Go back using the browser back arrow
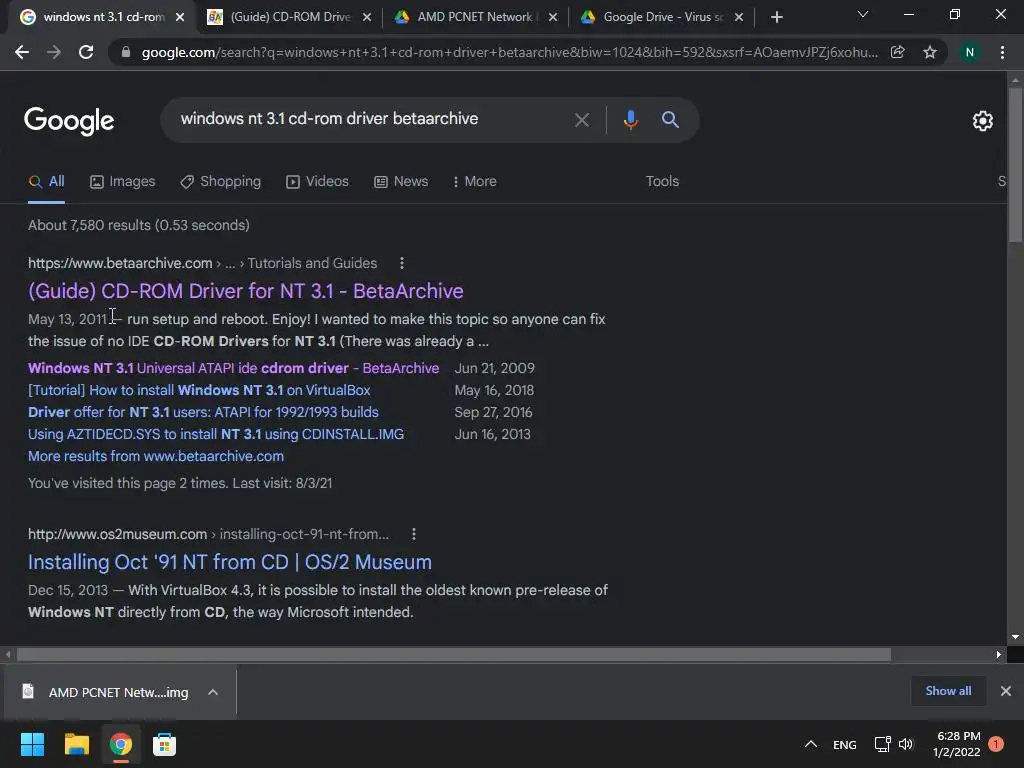Screen dimensions: 1024x768 point(22,52)
